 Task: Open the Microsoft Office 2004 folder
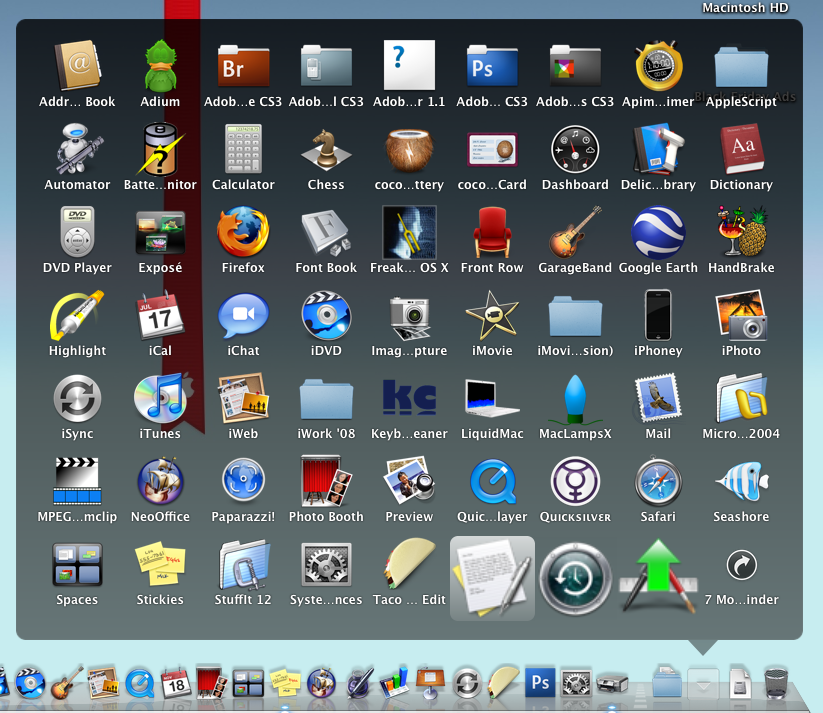tap(741, 397)
